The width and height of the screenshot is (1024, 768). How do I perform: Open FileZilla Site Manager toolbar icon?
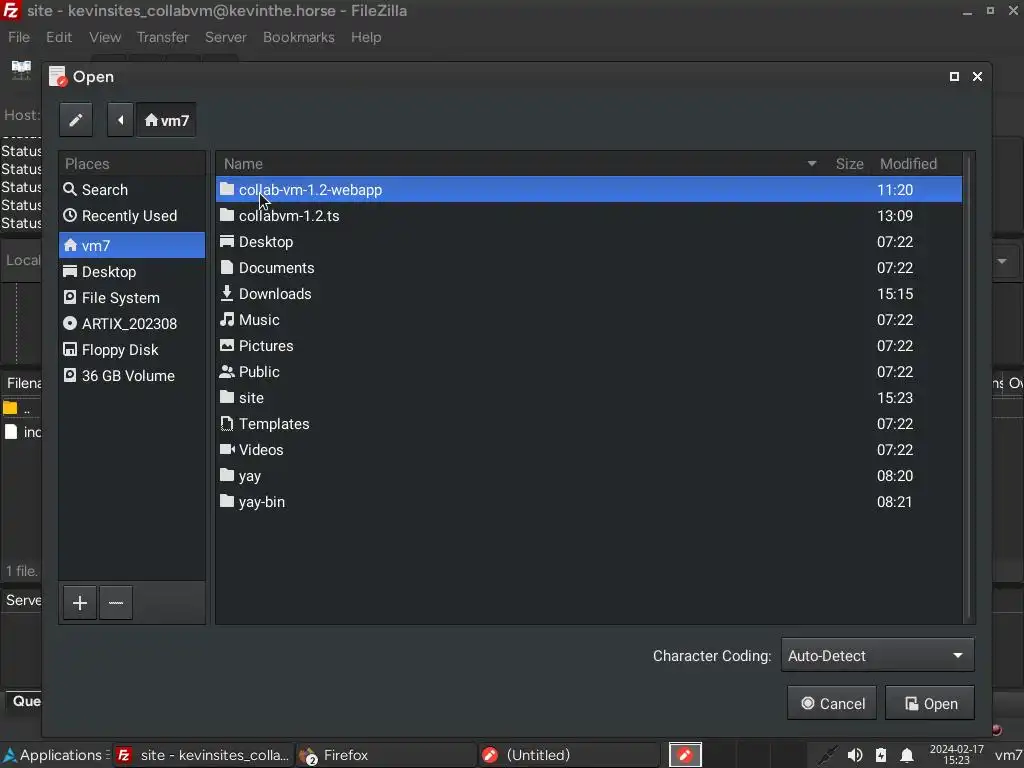coord(22,70)
